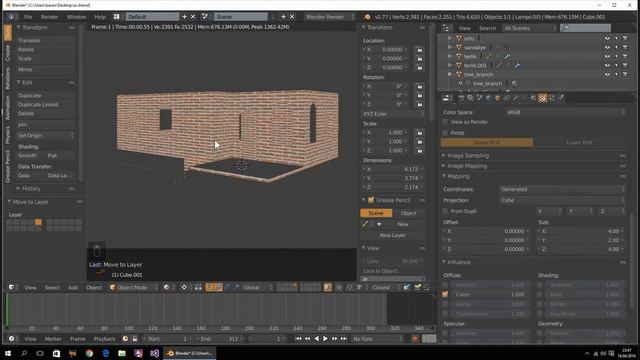Click the 3D view editor type icon
The width and height of the screenshot is (640, 360).
11,287
